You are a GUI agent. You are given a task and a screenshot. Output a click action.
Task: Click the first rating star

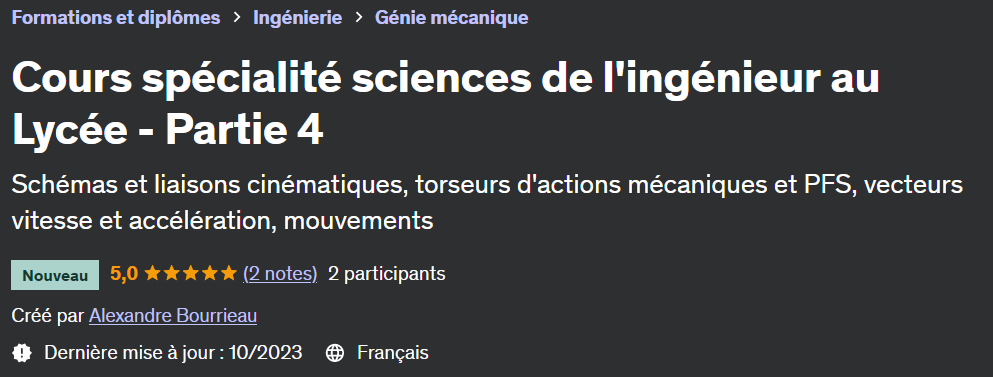pyautogui.click(x=152, y=274)
